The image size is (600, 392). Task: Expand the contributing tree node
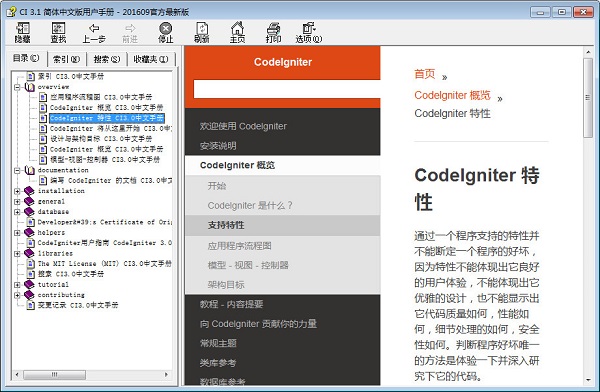click(17, 295)
